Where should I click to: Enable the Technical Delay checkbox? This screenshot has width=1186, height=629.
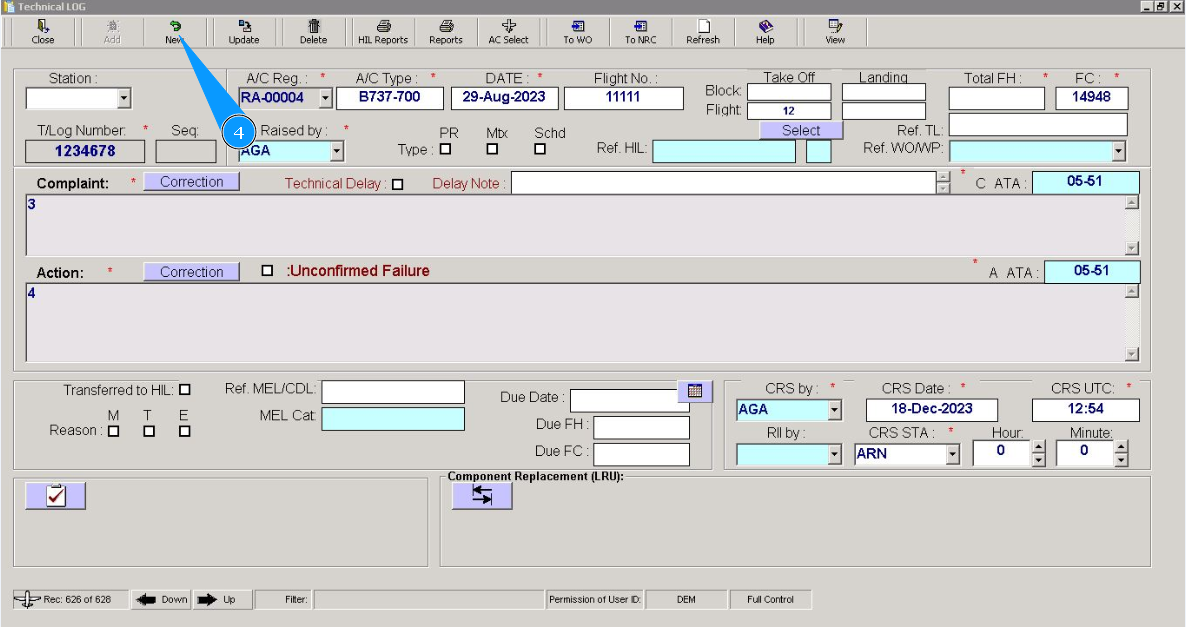[398, 184]
